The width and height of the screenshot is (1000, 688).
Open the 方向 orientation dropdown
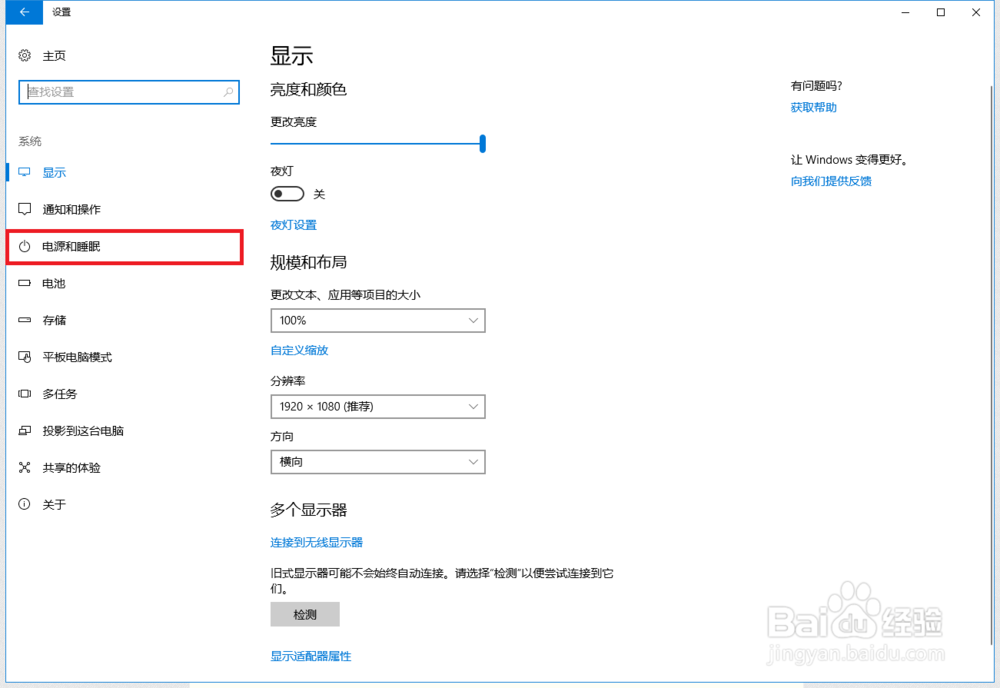click(377, 462)
